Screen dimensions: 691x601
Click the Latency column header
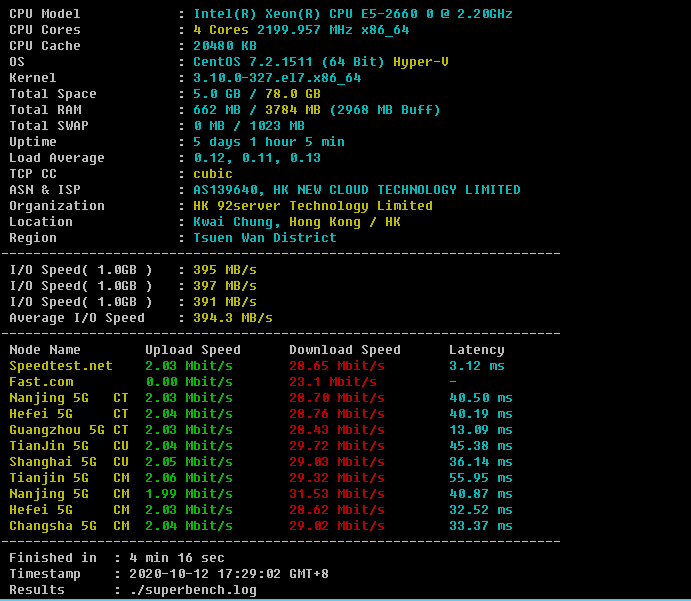477,350
